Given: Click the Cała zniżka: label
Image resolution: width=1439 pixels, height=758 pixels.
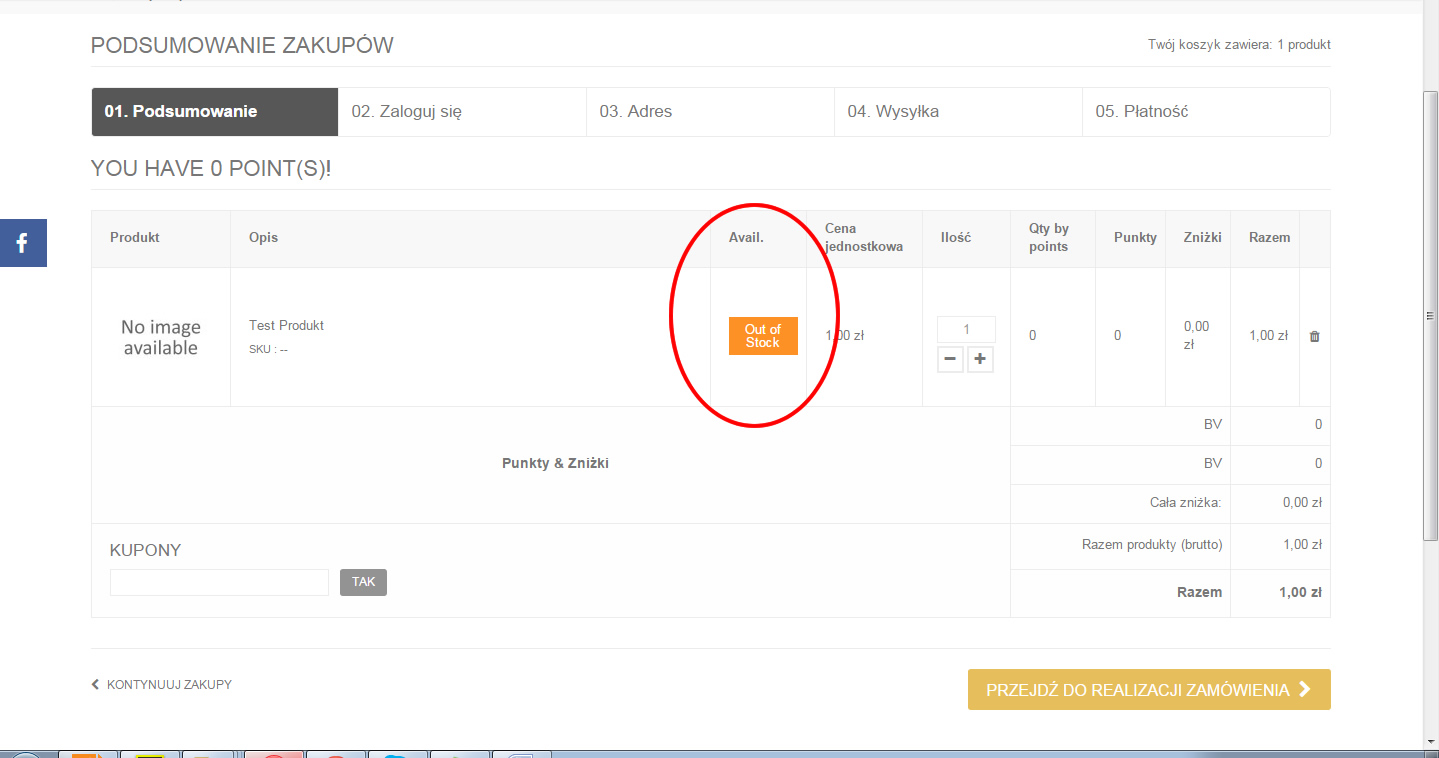Looking at the screenshot, I should point(1186,503).
